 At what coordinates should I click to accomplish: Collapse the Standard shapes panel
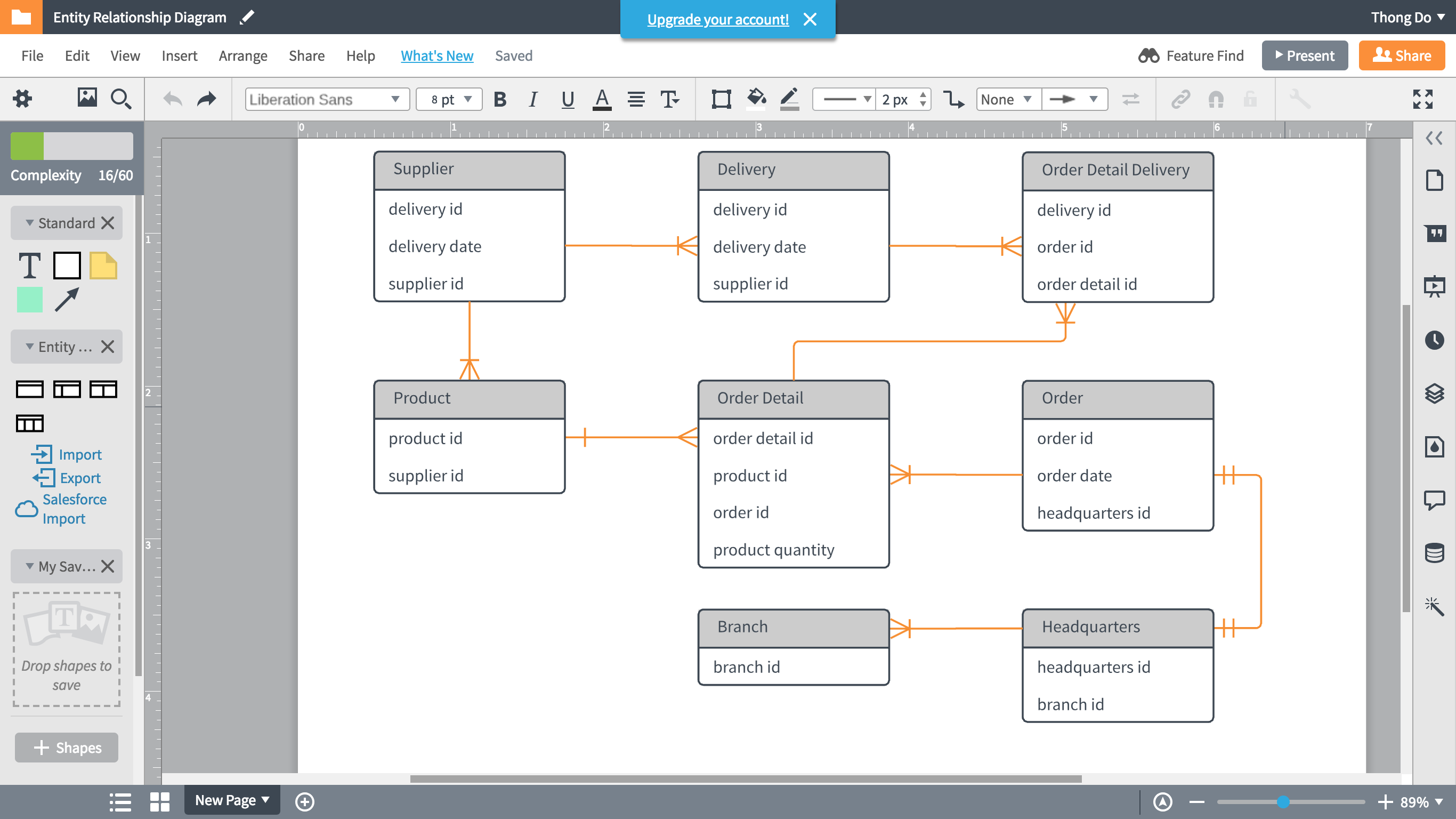coord(26,222)
